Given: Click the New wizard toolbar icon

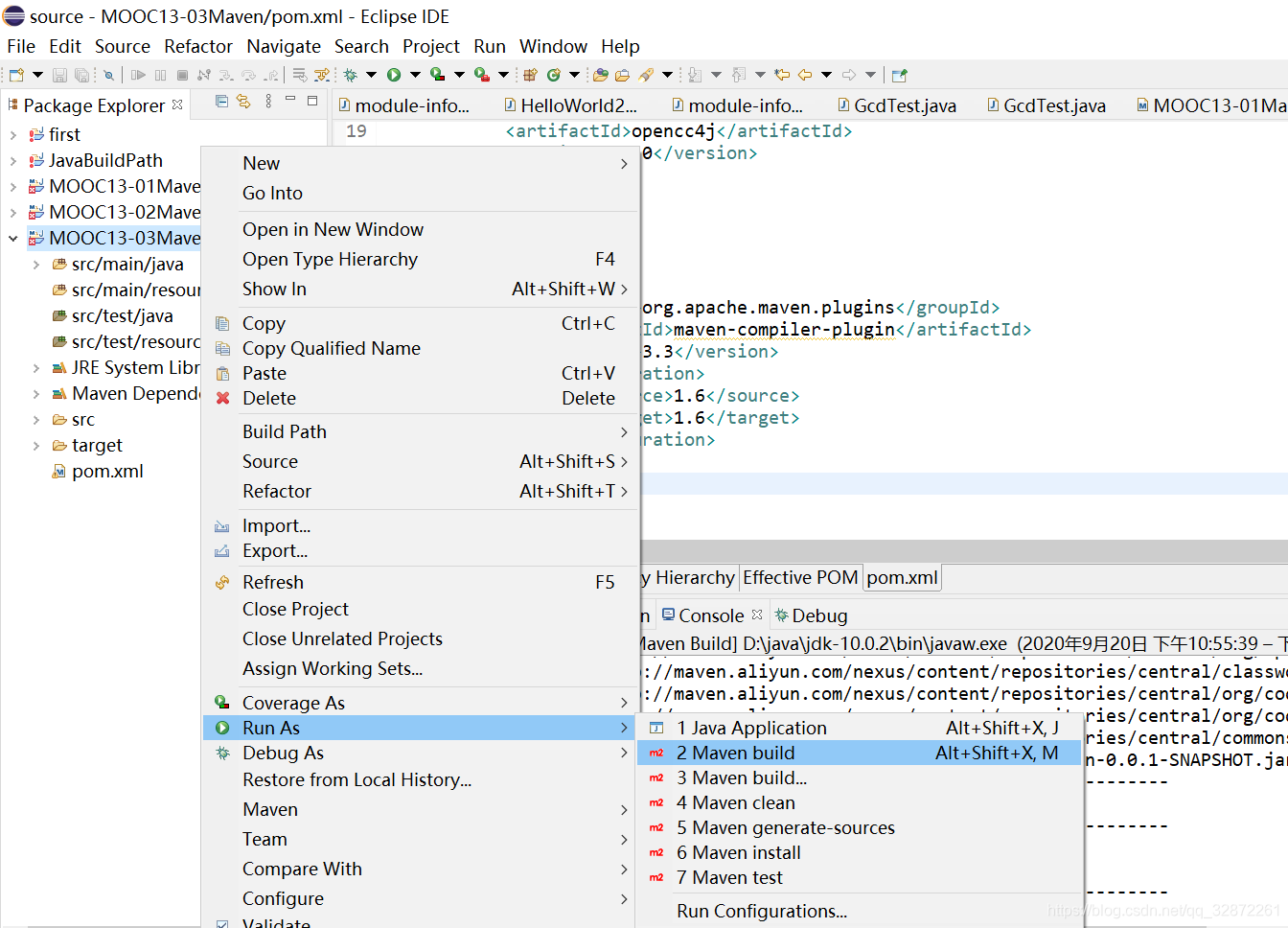Looking at the screenshot, I should (x=16, y=75).
